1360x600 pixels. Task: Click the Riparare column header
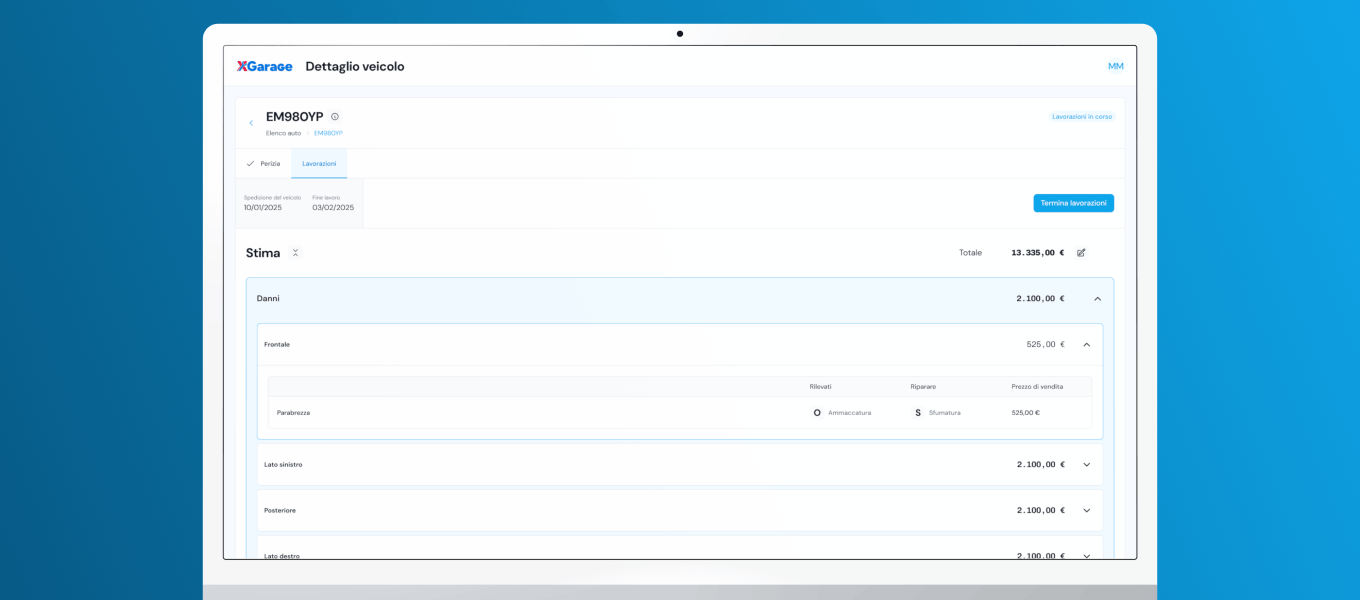tap(923, 387)
